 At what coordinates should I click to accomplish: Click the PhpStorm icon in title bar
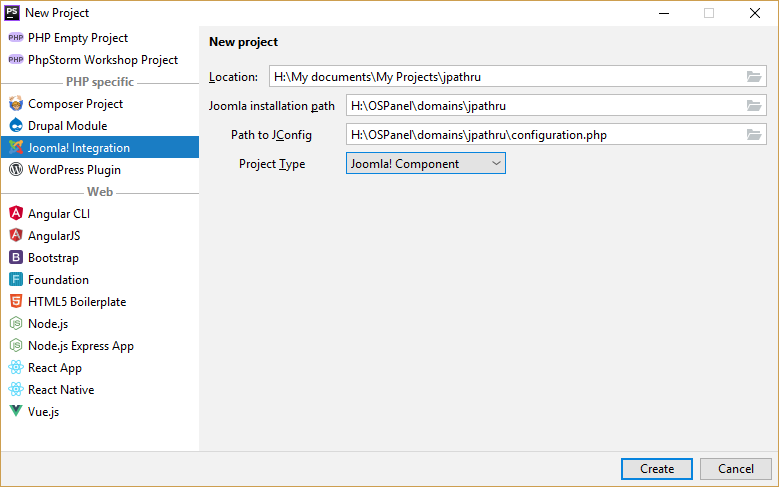(12, 12)
